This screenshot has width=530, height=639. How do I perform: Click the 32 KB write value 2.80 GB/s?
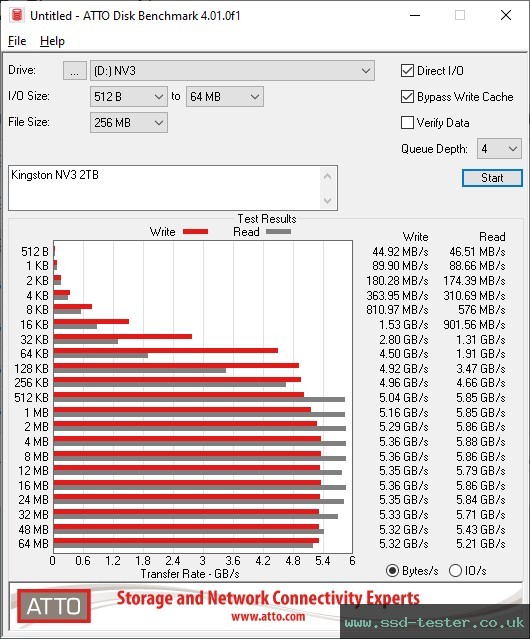click(x=404, y=339)
